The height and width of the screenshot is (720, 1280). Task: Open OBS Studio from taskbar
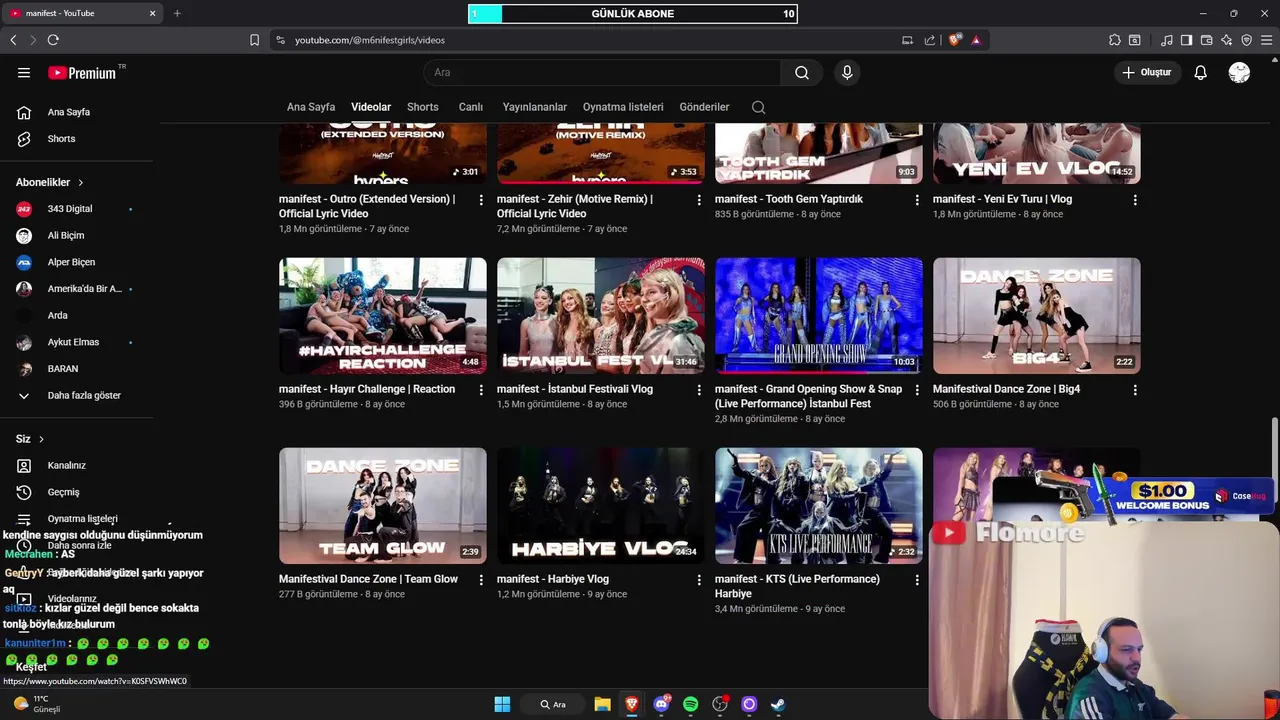coord(720,704)
